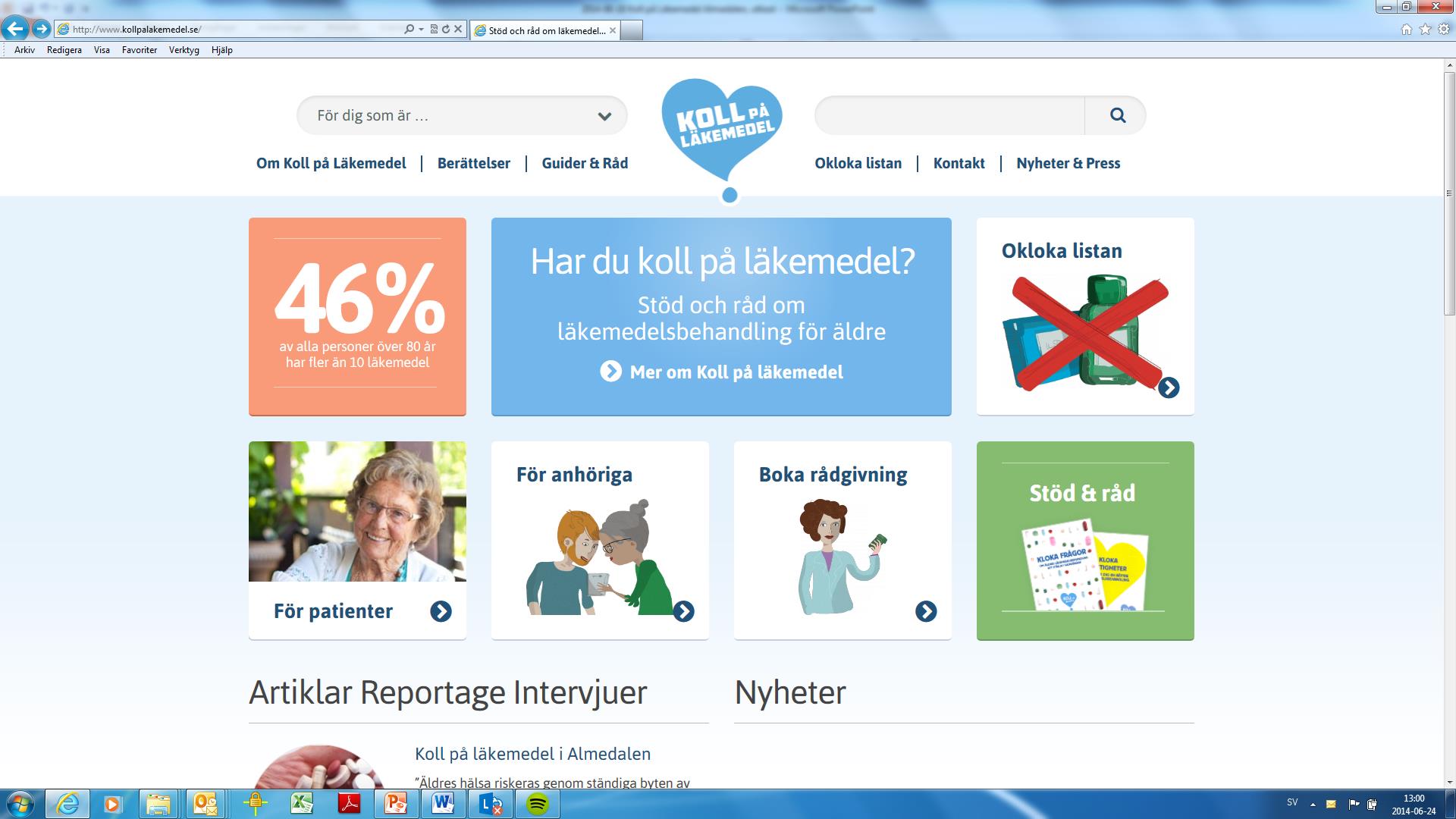1456x819 pixels.
Task: Open the Favoriter menu
Action: pos(140,50)
